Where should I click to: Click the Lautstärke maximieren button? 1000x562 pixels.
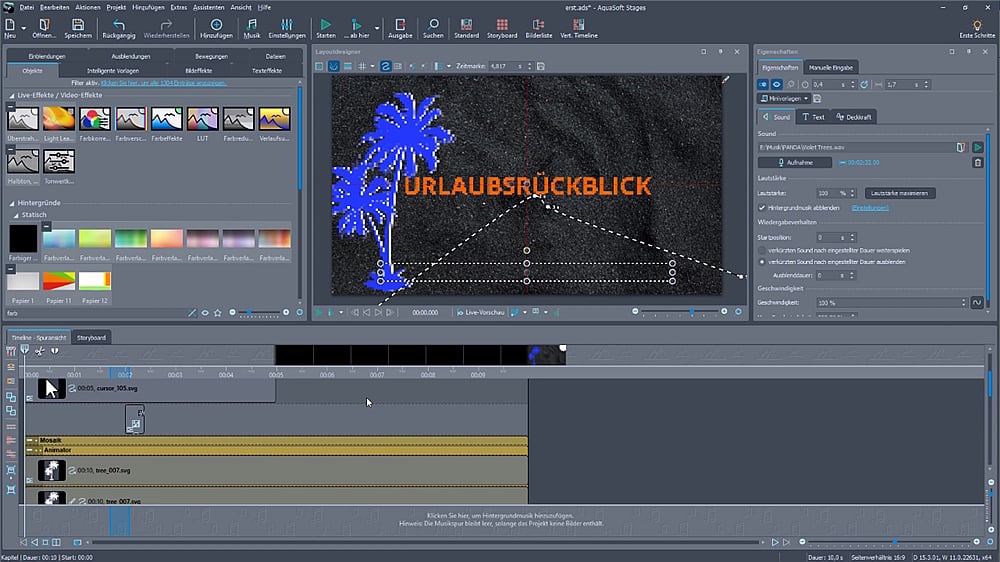point(900,193)
